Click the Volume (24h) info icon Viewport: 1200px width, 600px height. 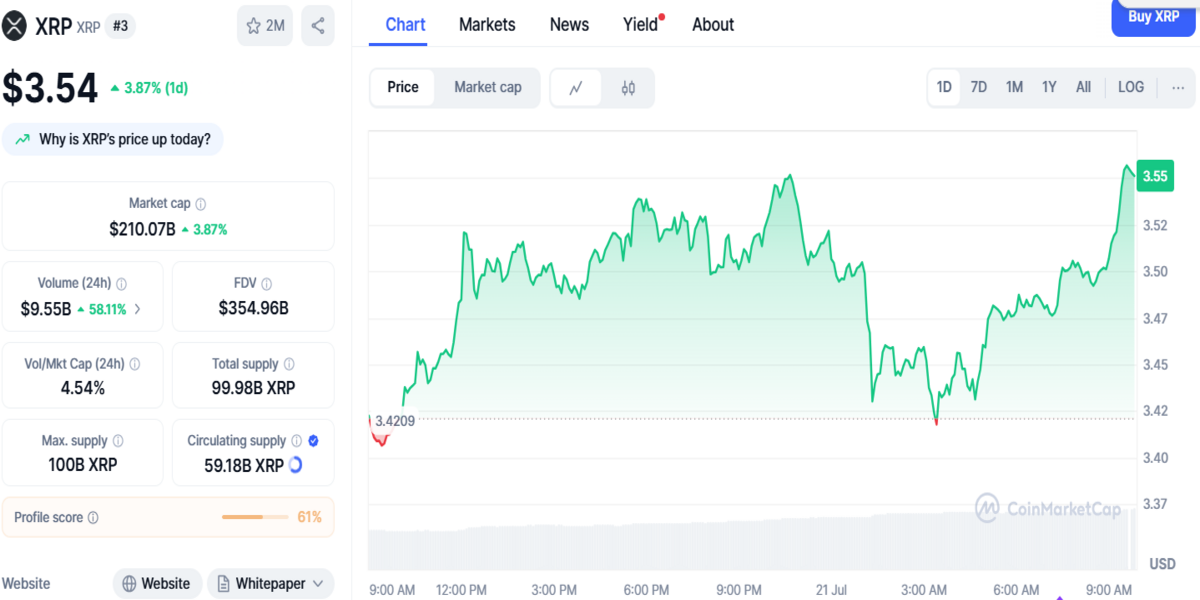coord(122,284)
